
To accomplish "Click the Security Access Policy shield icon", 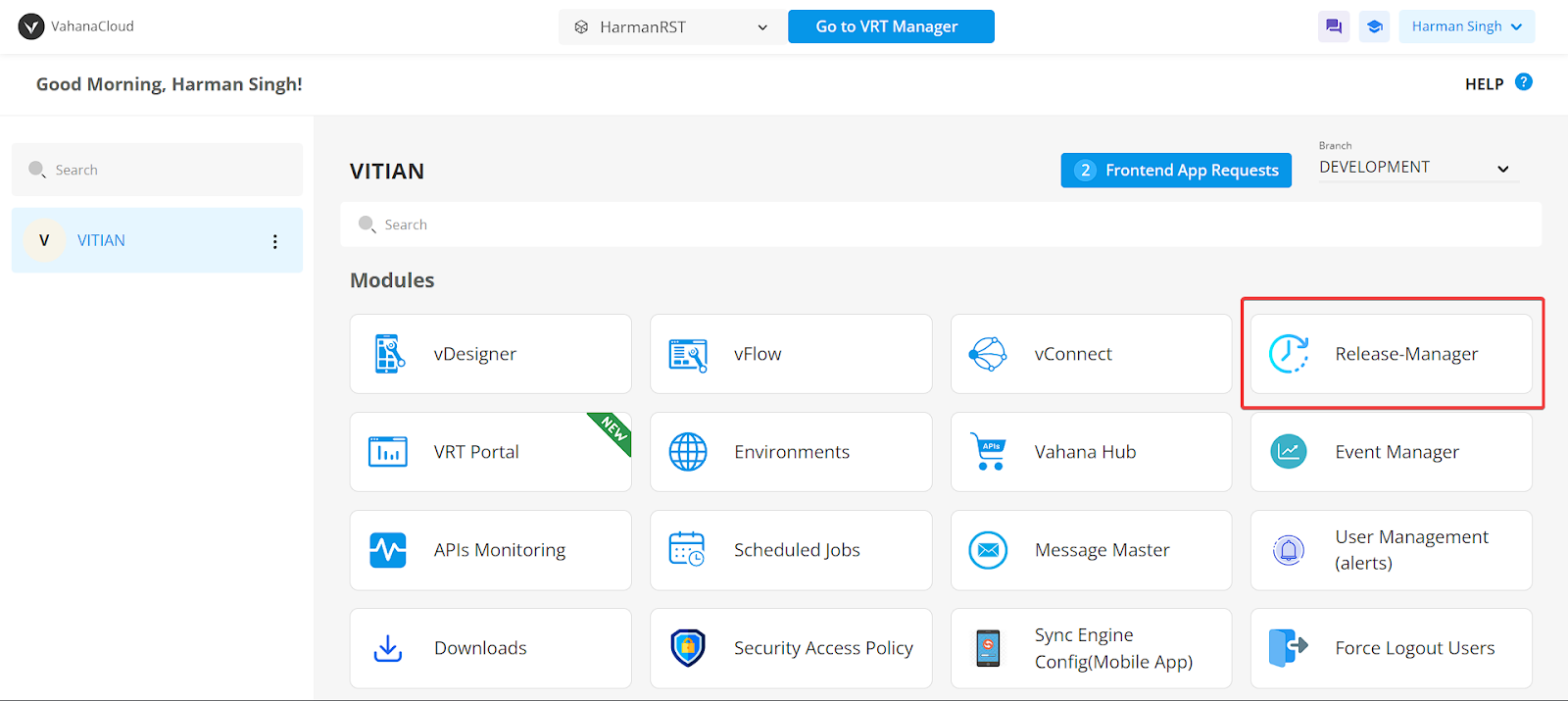I will click(688, 648).
